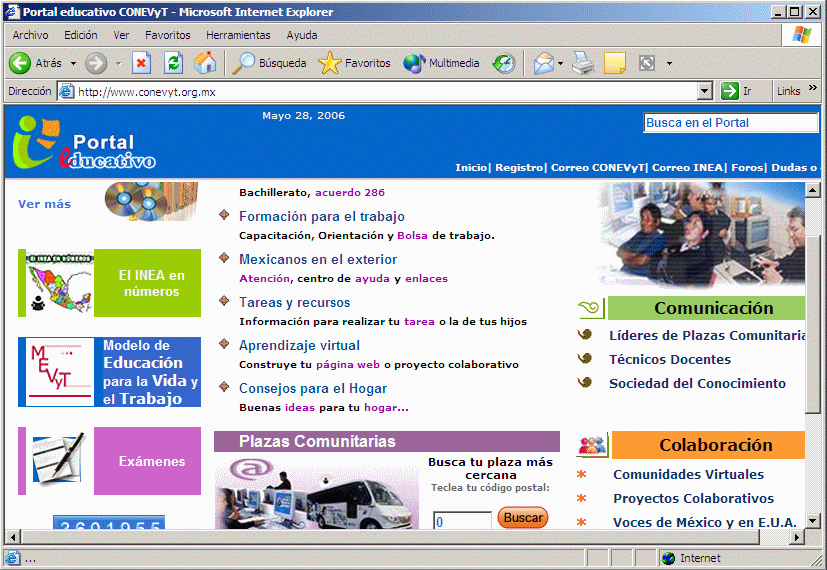827x570 pixels.
Task: Click the Ir green arrow go button
Action: point(729,91)
